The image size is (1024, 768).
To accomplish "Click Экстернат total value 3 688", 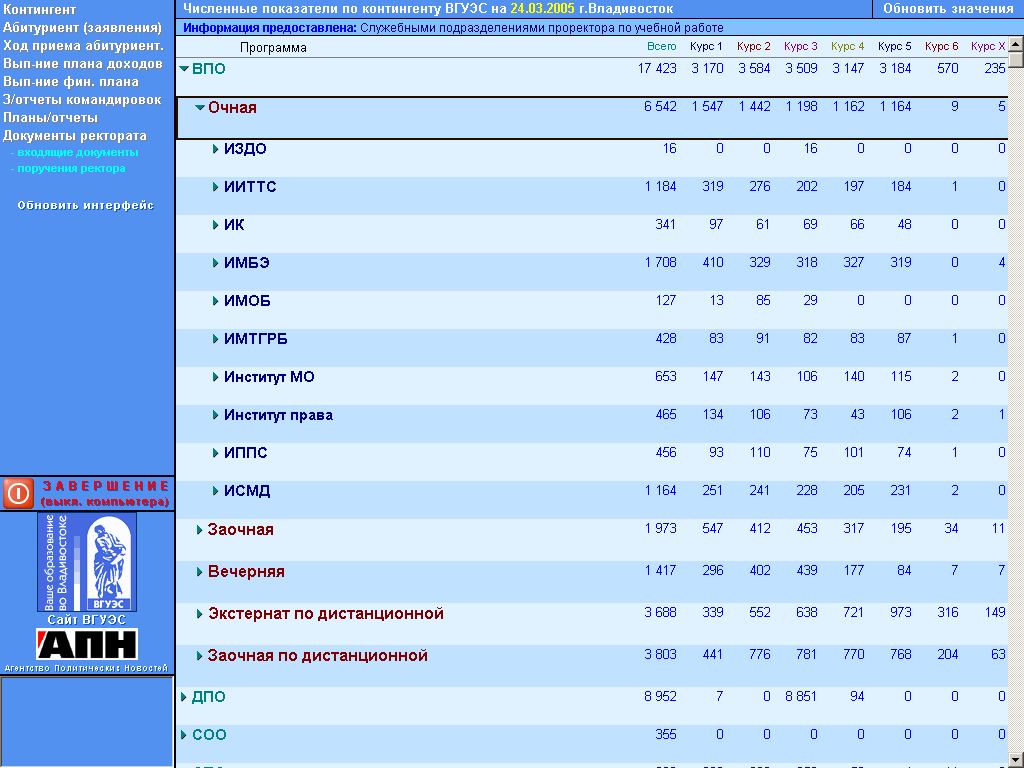I will [660, 613].
